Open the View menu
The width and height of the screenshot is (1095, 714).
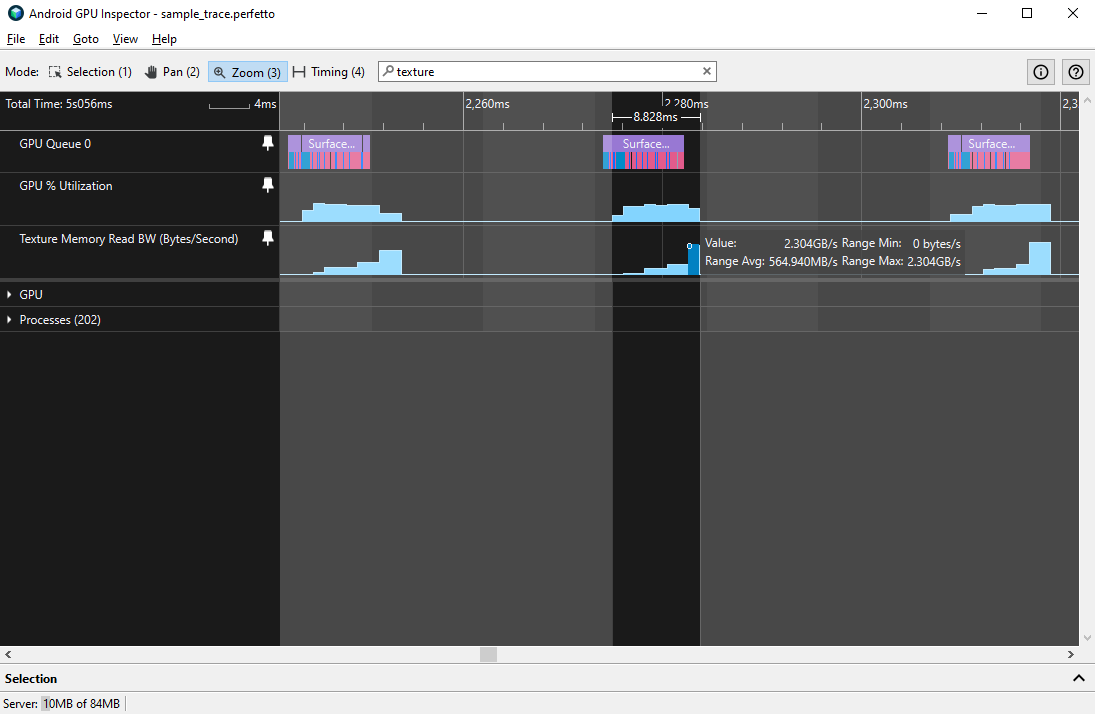(x=125, y=39)
